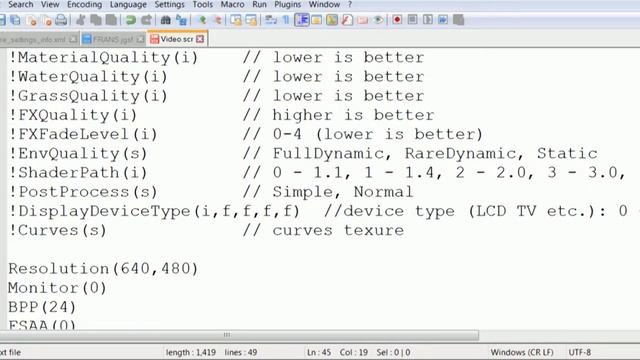The height and width of the screenshot is (360, 640).
Task: Toggle the file monitoring eye icon
Action: point(378,20)
